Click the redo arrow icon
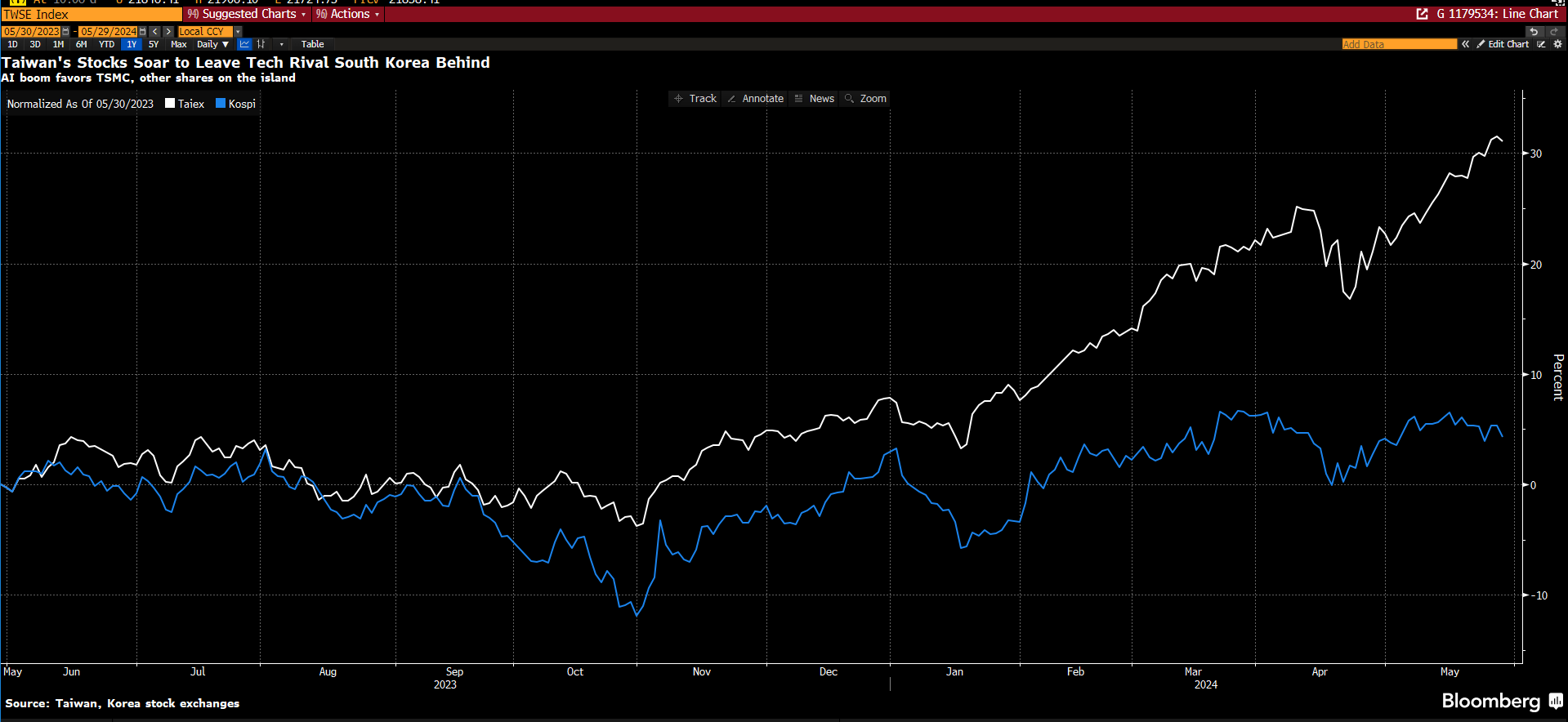Screen dimensions: 1568x722 [x=1554, y=32]
